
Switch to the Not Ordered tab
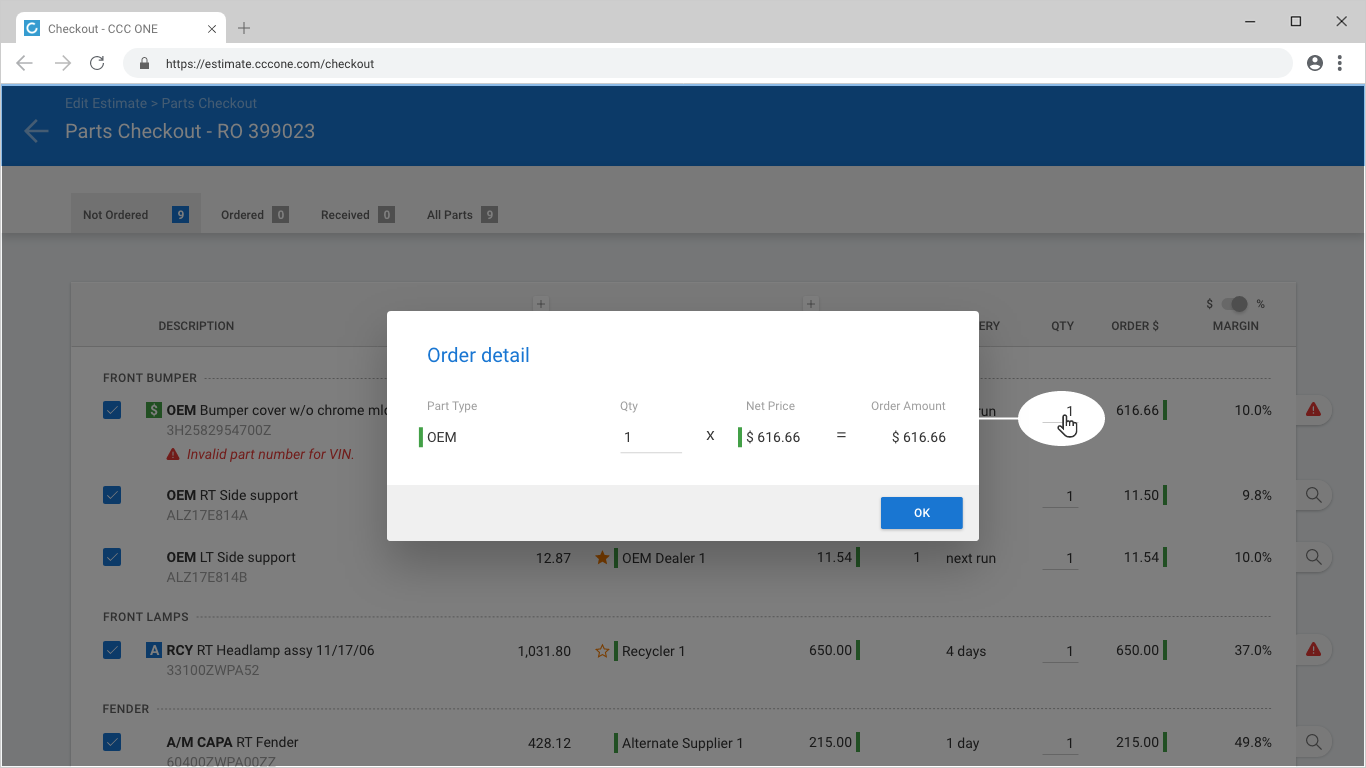tap(136, 214)
